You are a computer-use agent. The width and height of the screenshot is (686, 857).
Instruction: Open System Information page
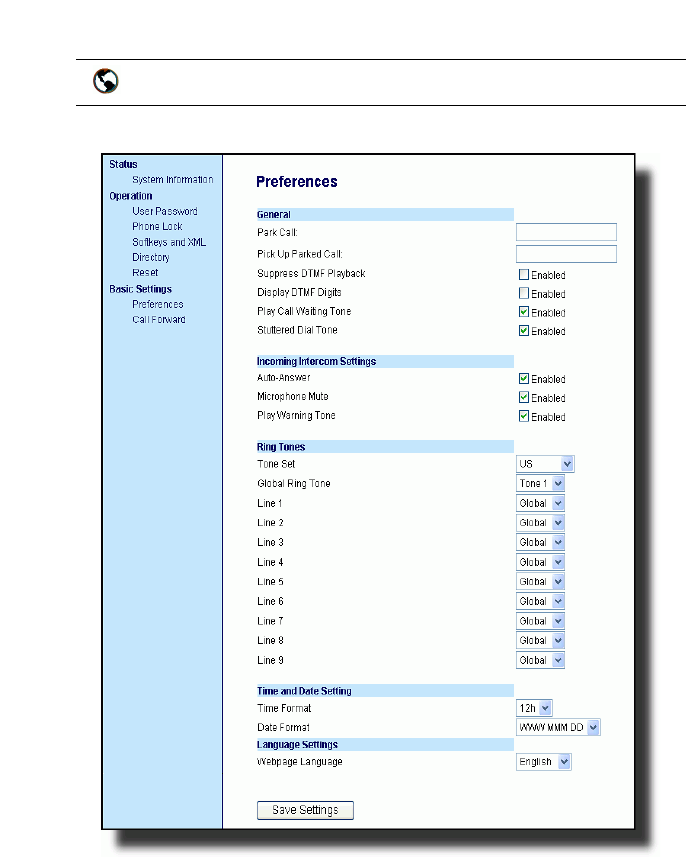click(173, 180)
